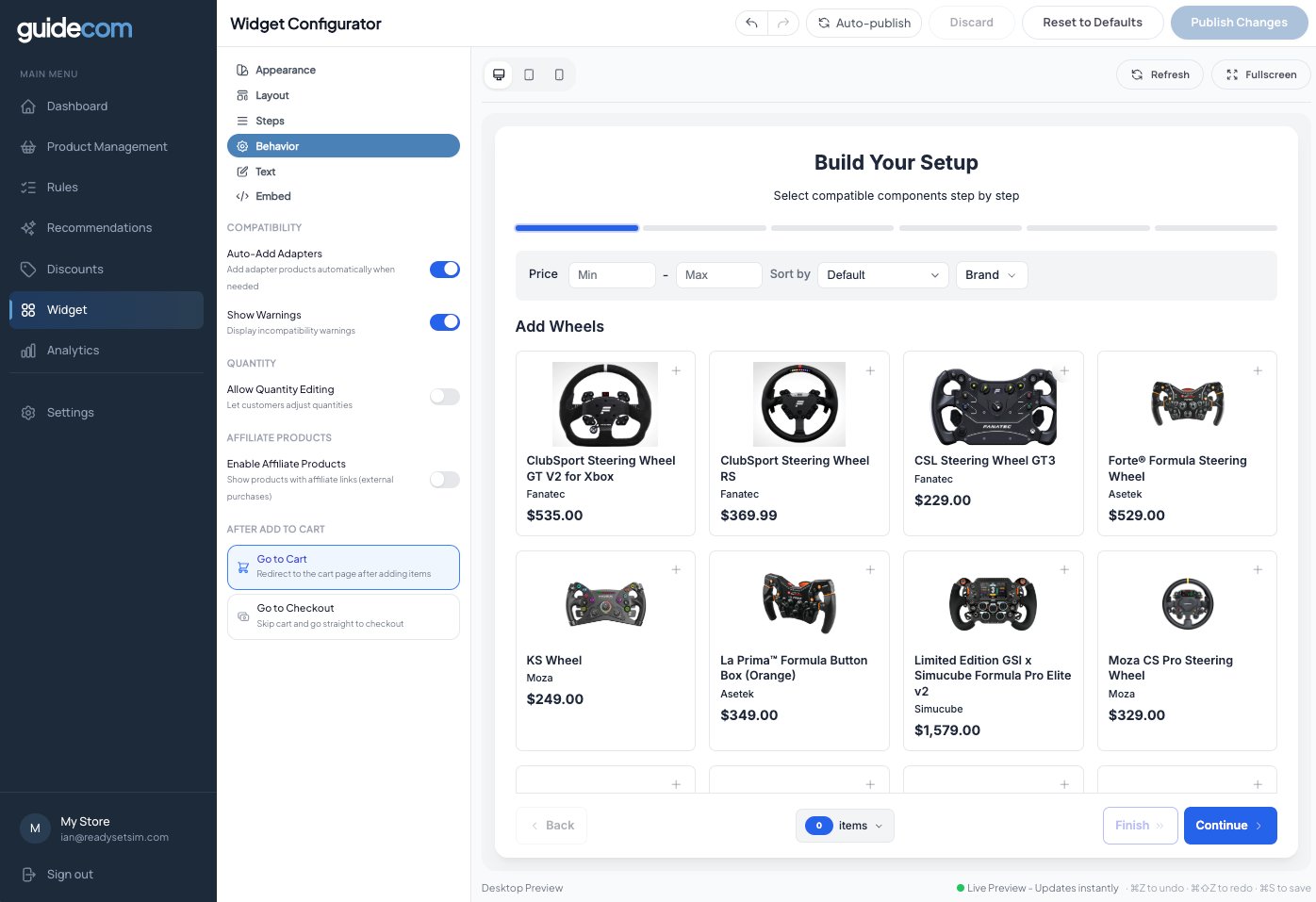This screenshot has width=1316, height=902.
Task: Click the Max price input field
Action: click(x=718, y=275)
